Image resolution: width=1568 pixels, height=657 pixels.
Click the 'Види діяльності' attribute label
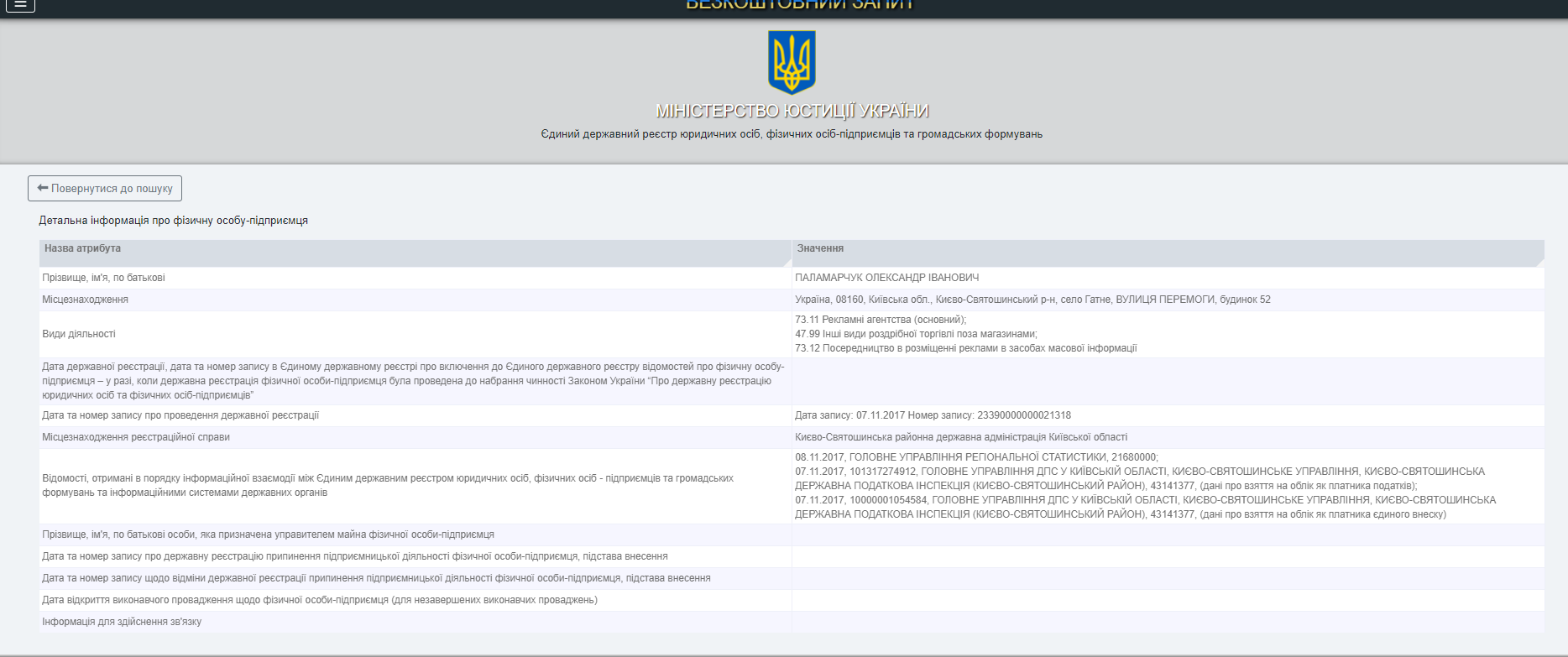coord(79,334)
